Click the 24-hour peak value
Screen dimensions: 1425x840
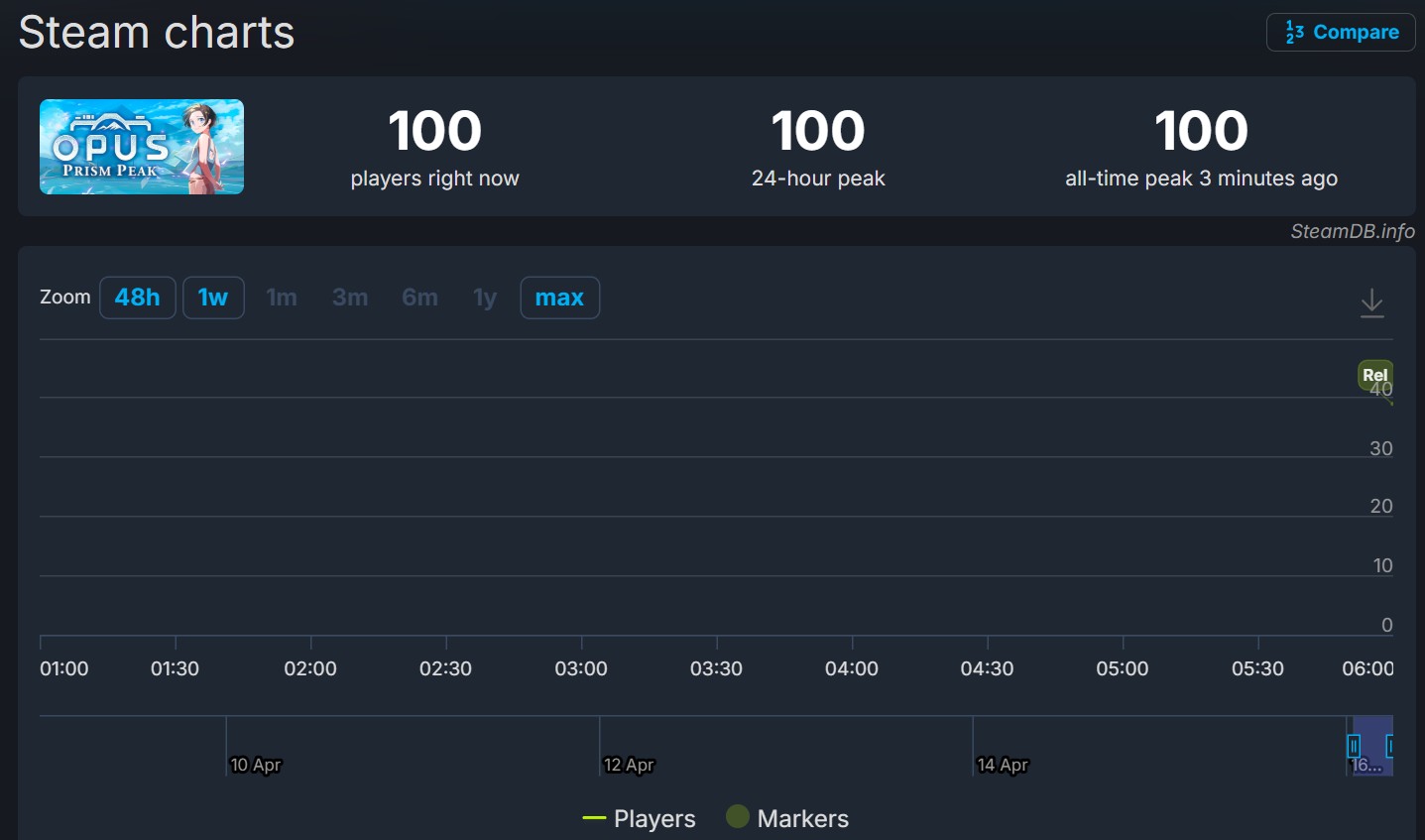pos(818,131)
